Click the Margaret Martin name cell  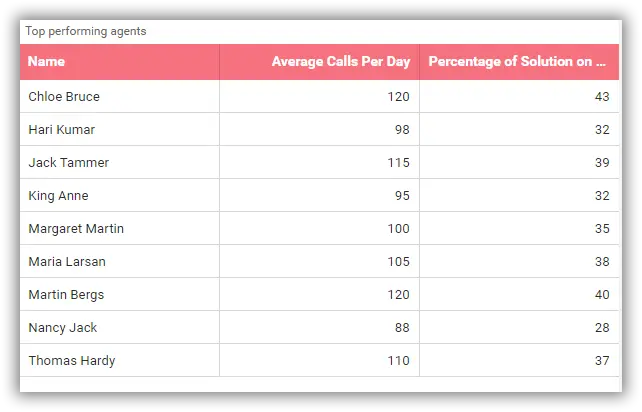click(x=76, y=229)
